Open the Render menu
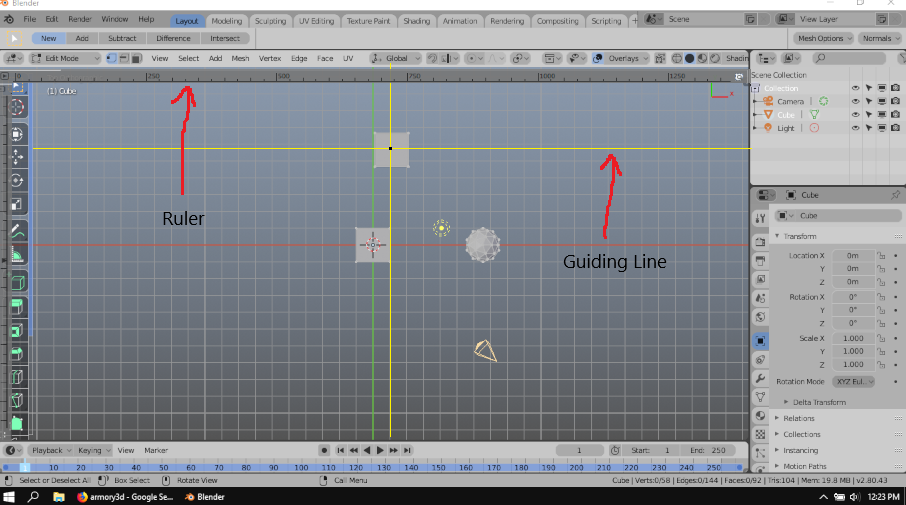906x505 pixels. click(x=80, y=19)
